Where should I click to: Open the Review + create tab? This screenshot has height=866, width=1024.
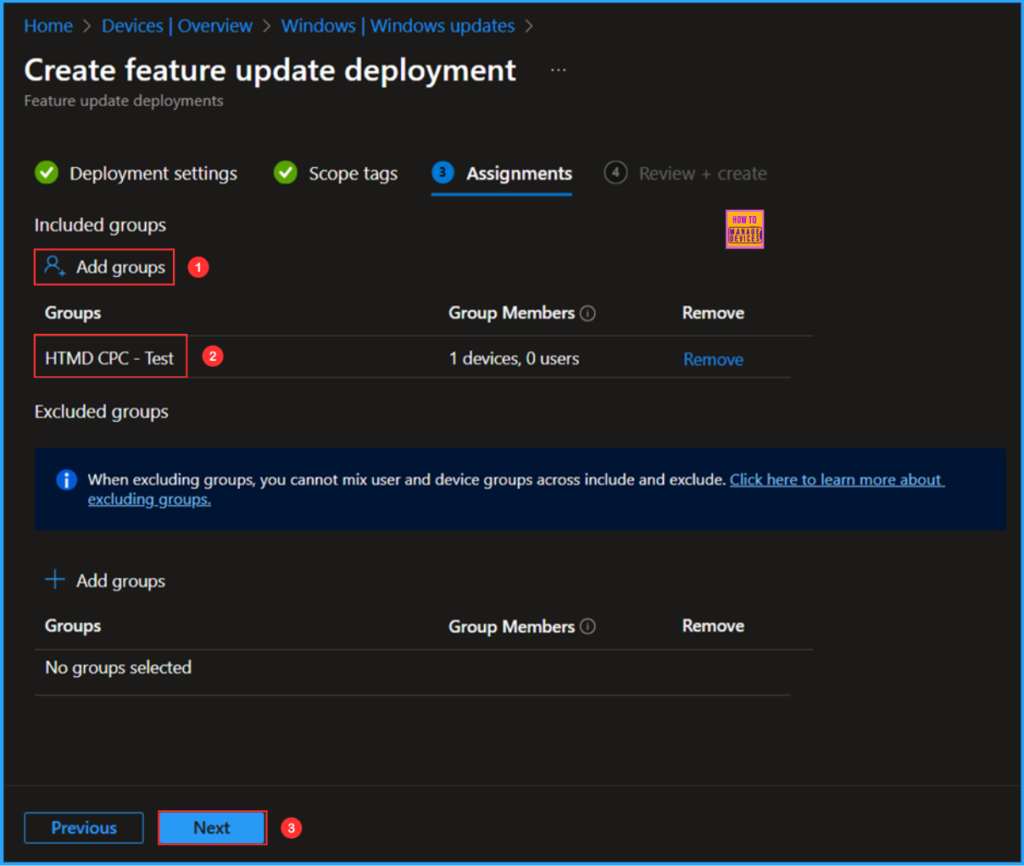tap(702, 173)
